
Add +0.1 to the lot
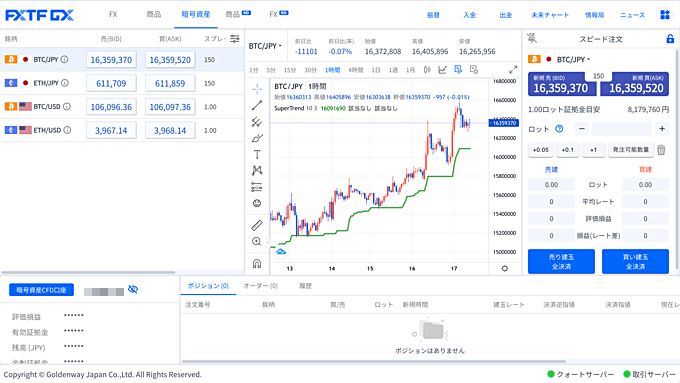tap(567, 150)
